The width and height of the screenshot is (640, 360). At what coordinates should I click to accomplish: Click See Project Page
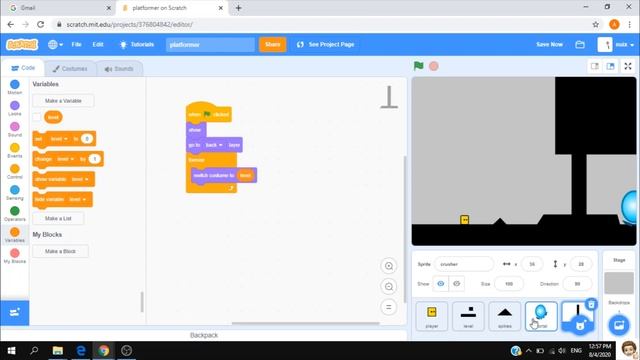[x=326, y=44]
